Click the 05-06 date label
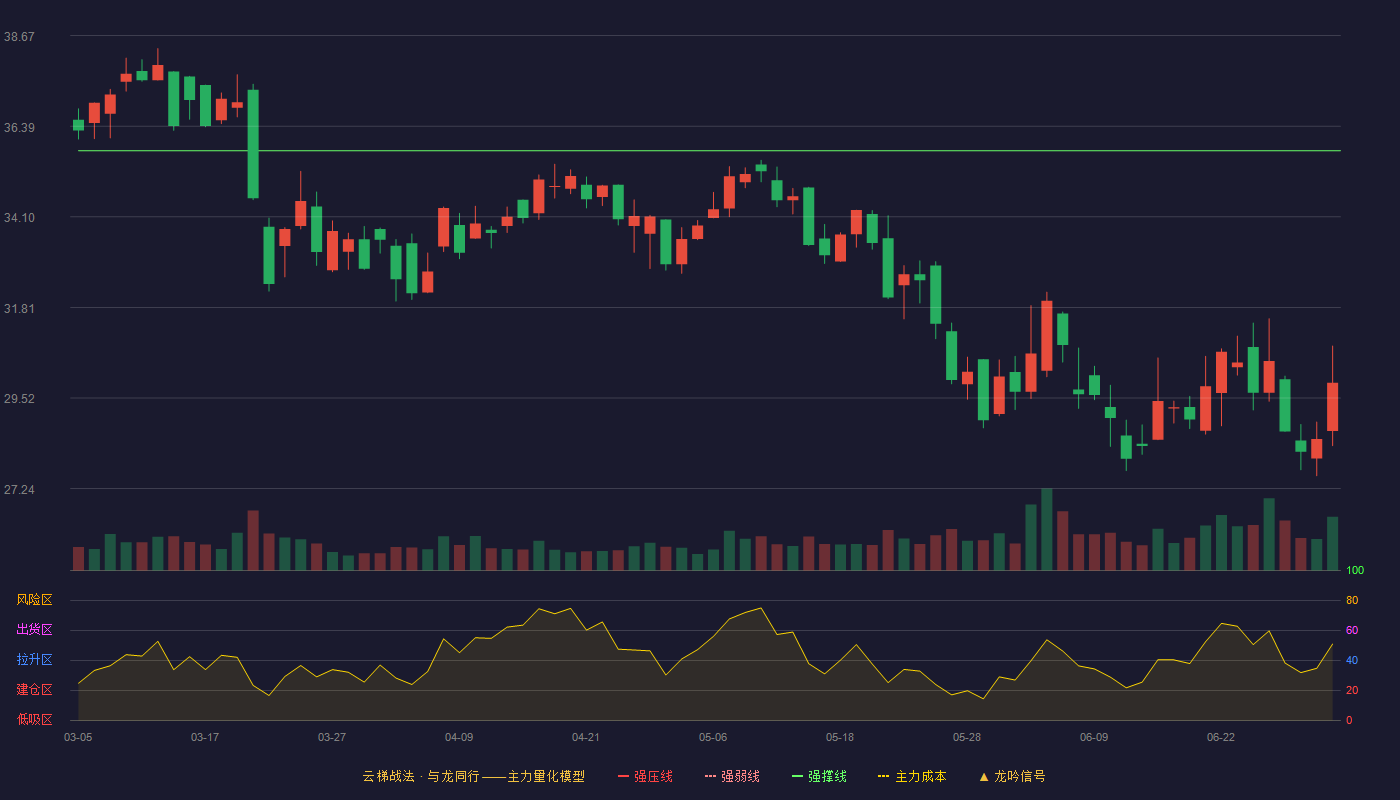This screenshot has height=800, width=1400. [713, 737]
